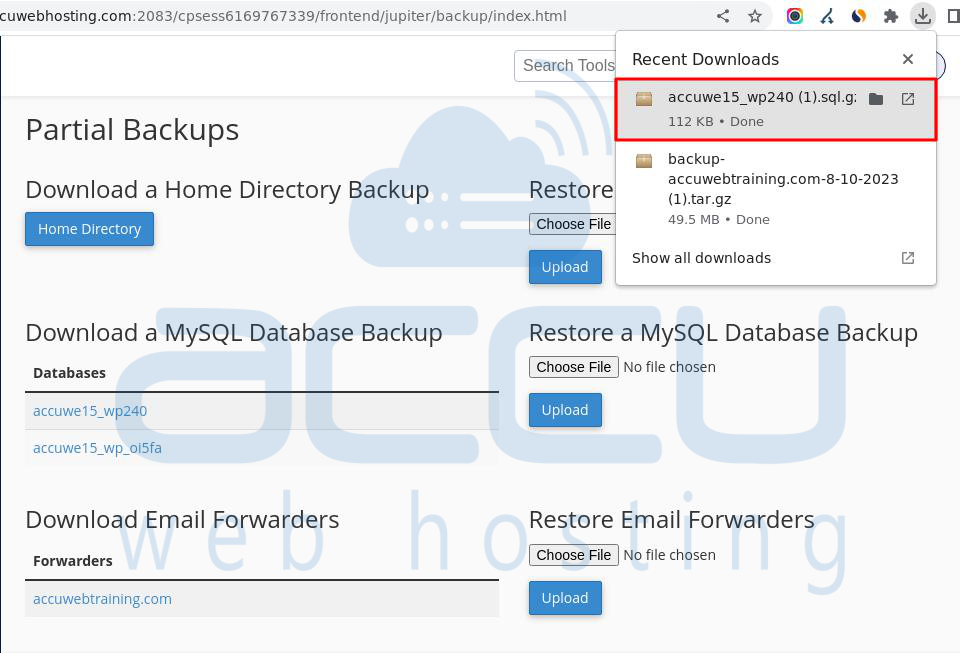The image size is (960, 653).
Task: Open the orange and navy round extension icon
Action: point(859,16)
